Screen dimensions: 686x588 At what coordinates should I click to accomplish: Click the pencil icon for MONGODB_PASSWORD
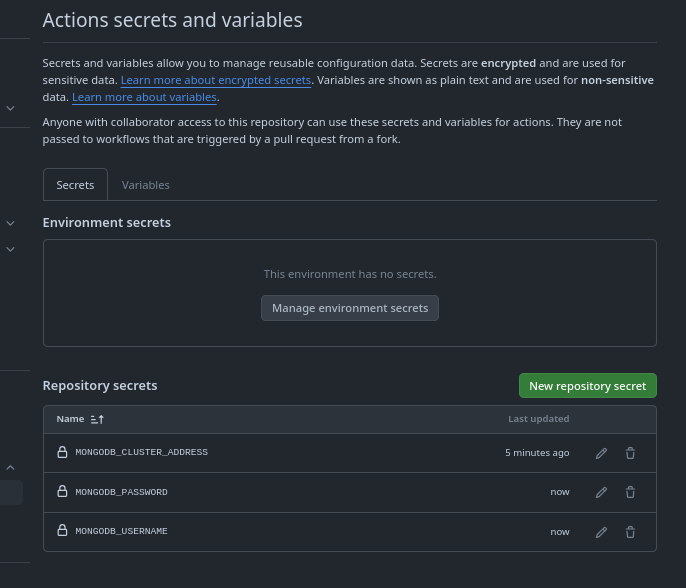pos(601,492)
